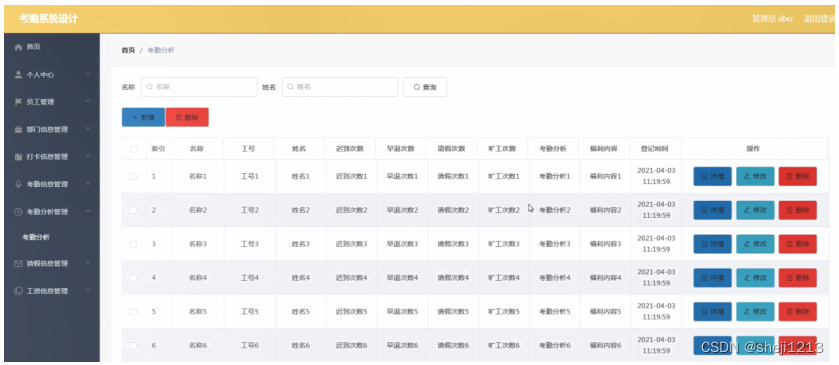The width and height of the screenshot is (839, 365).
Task: Click 删除 for row 名称5
Action: [x=798, y=311]
